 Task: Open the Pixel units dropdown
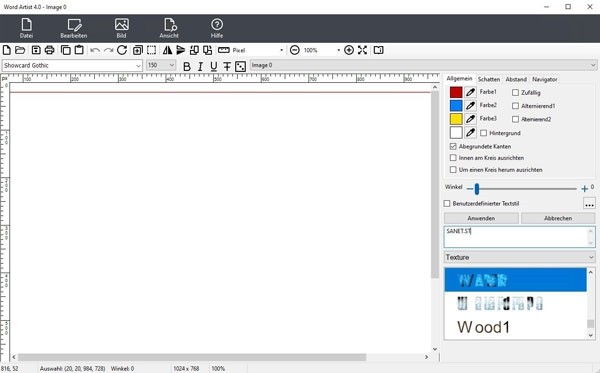282,50
